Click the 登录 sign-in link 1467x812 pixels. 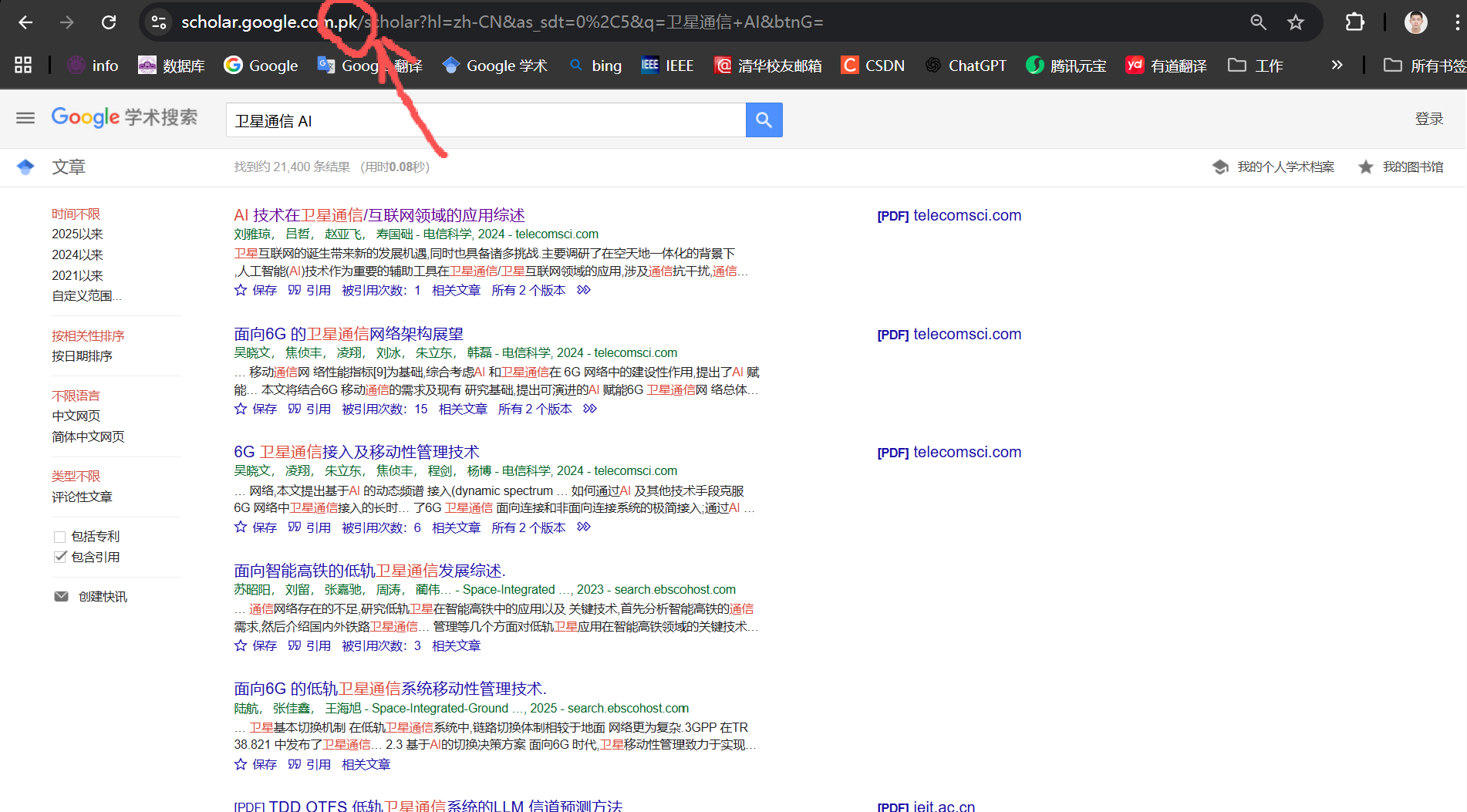[1428, 119]
